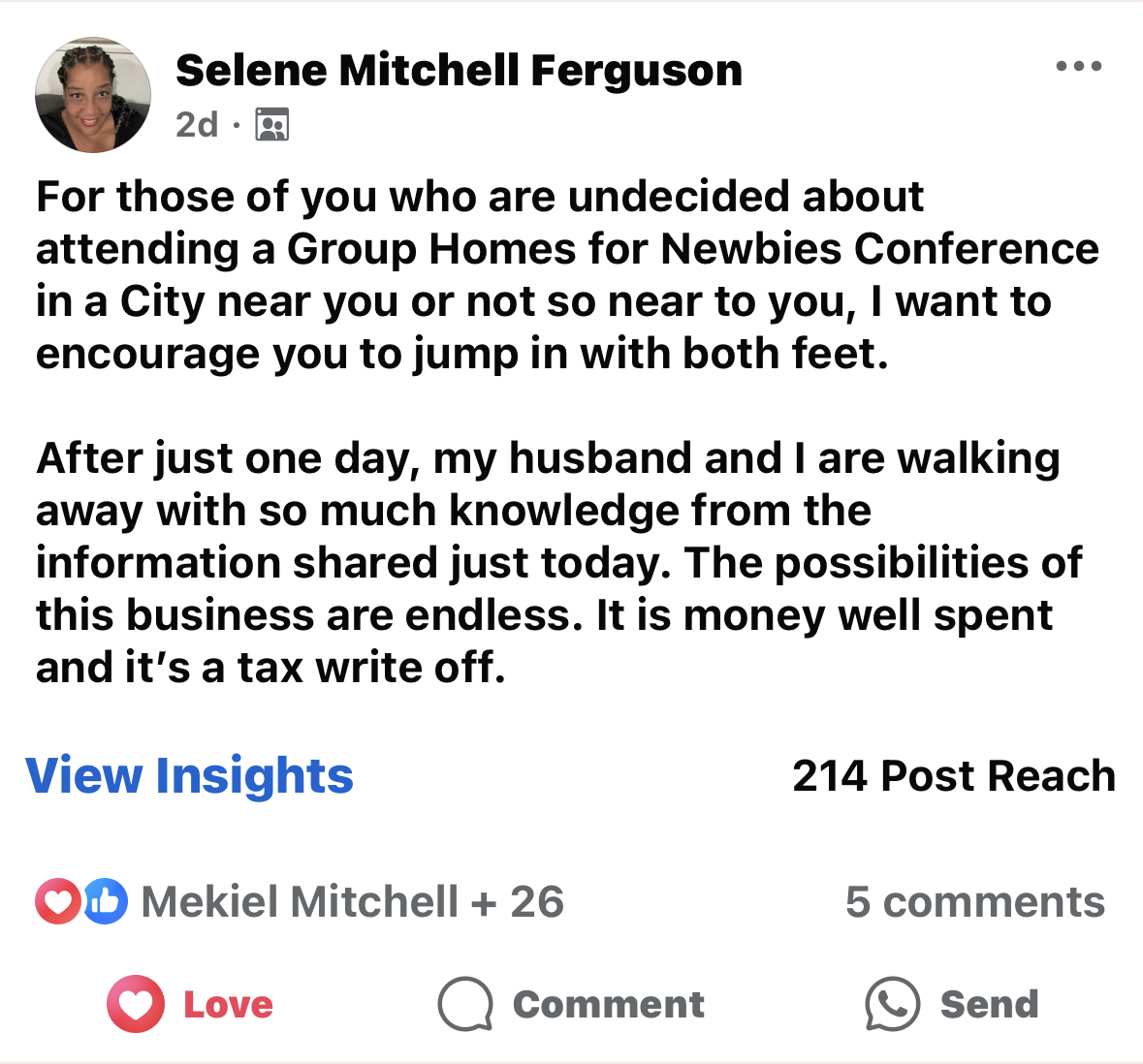Show reactions list from Mekiel Mitchell + 26
The image size is (1143, 1064).
352,902
